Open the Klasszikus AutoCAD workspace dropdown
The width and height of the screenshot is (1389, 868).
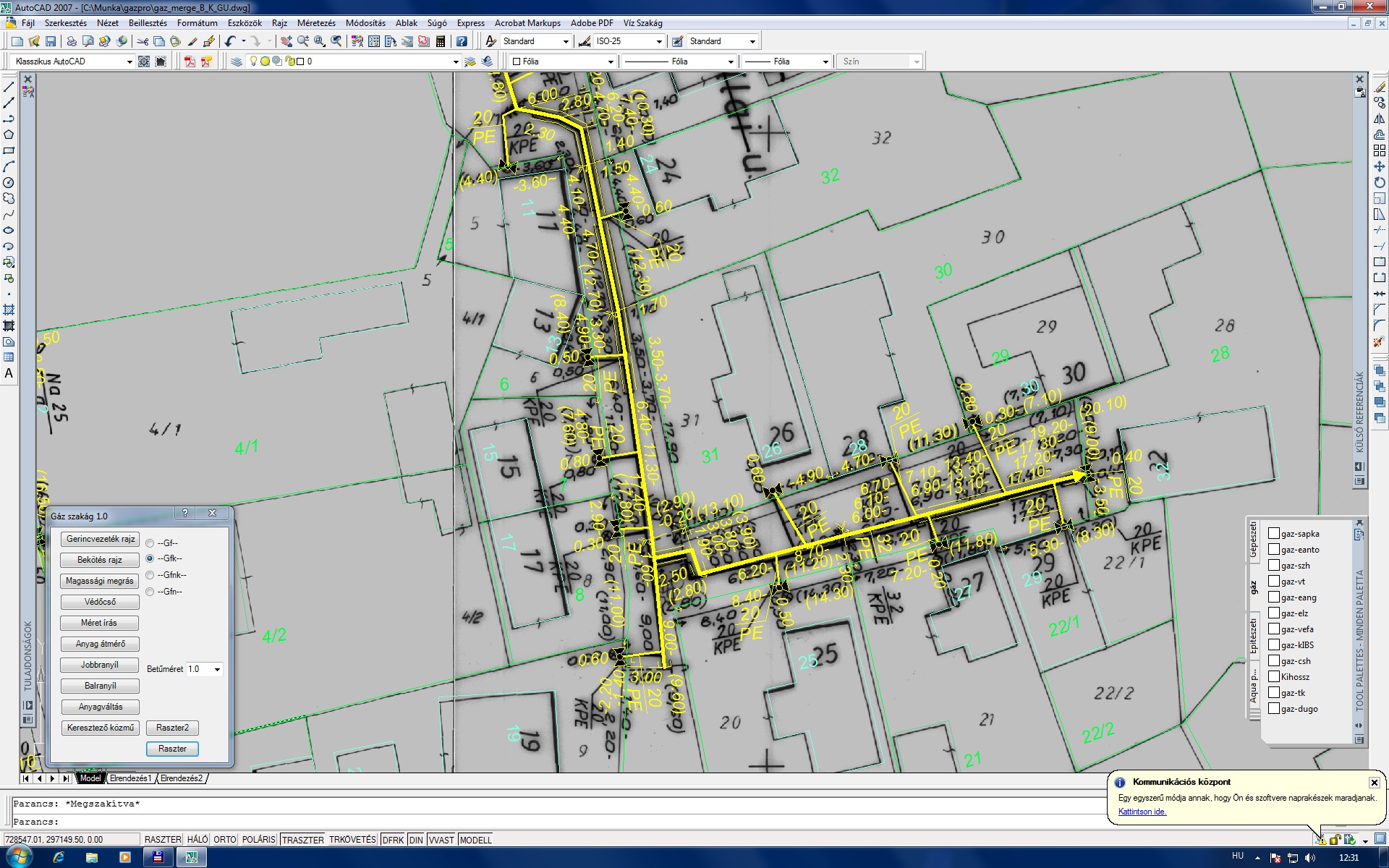tap(72, 61)
